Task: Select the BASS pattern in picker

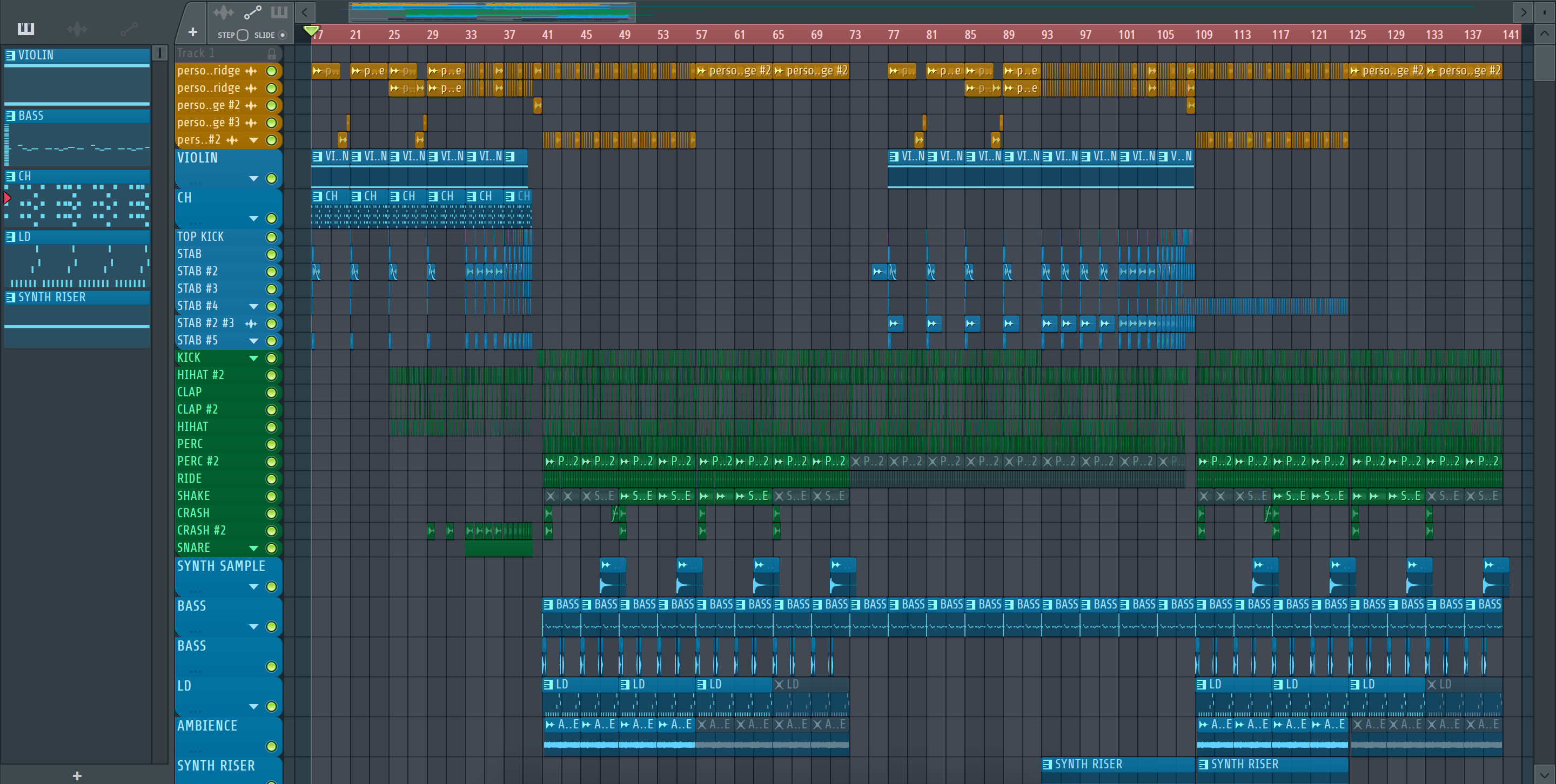Action: tap(77, 138)
